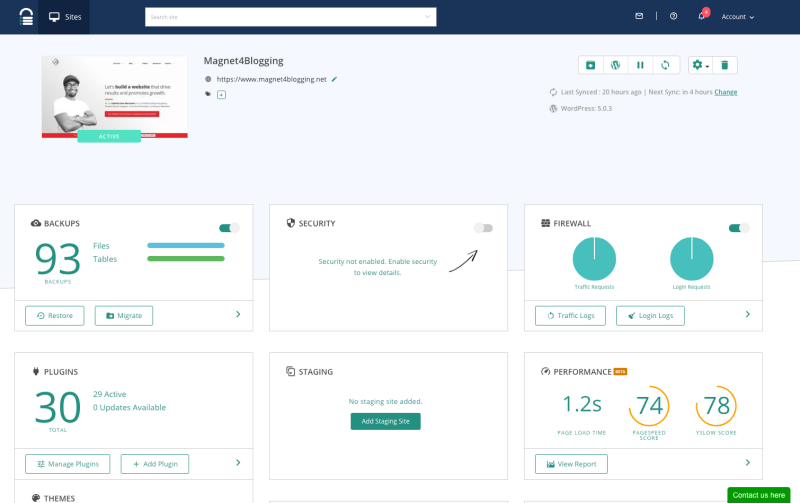Click the Firewall brick wall icon
Image resolution: width=800 pixels, height=503 pixels.
(545, 223)
